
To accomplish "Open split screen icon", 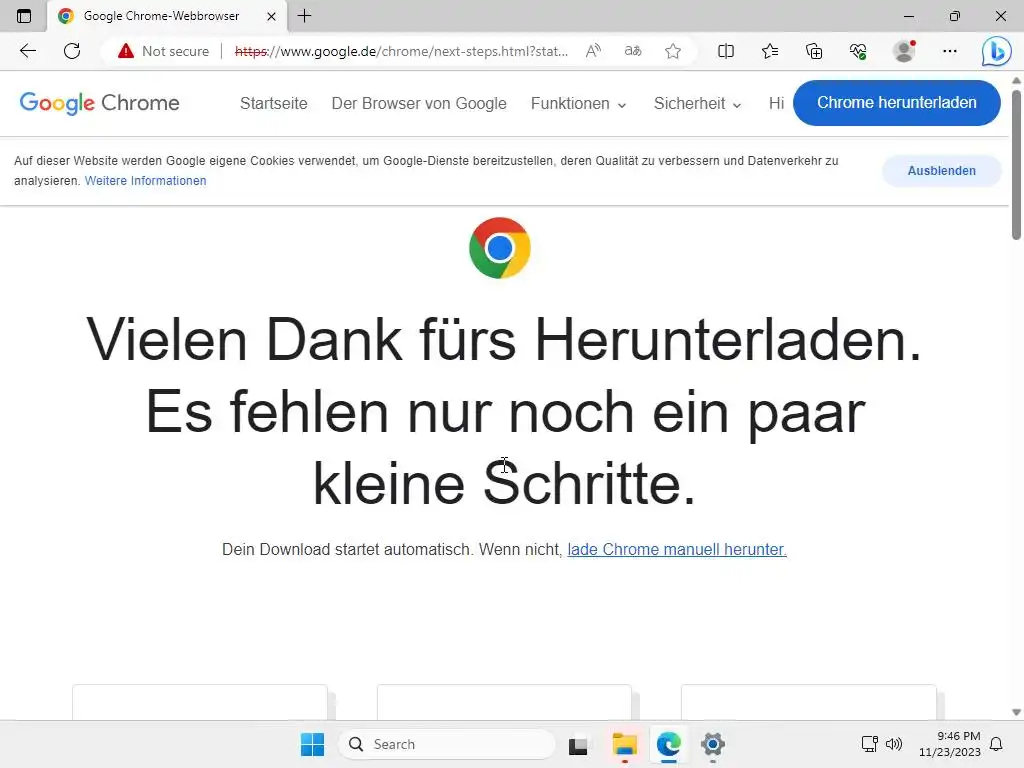I will [x=726, y=51].
